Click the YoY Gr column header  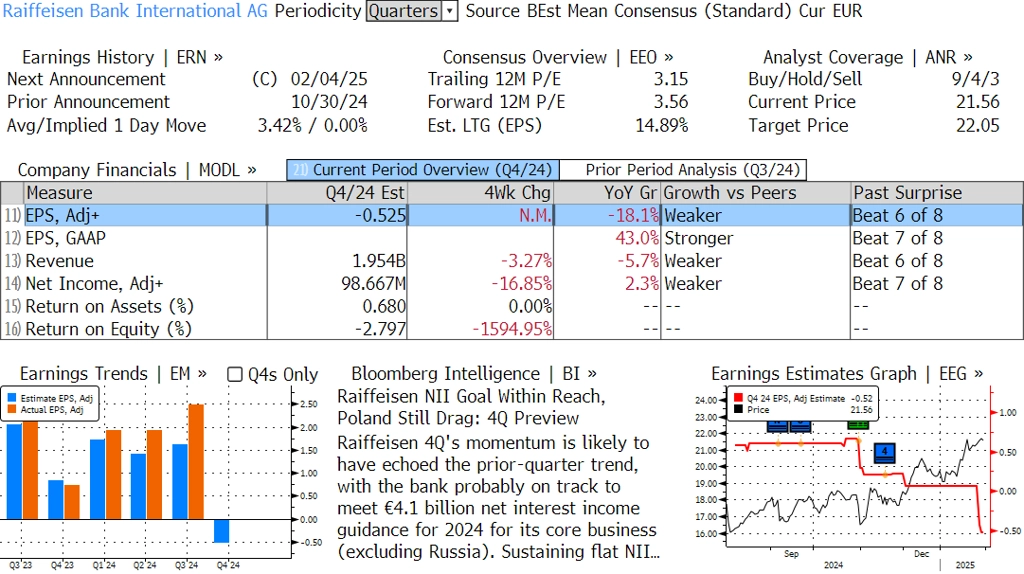607,193
